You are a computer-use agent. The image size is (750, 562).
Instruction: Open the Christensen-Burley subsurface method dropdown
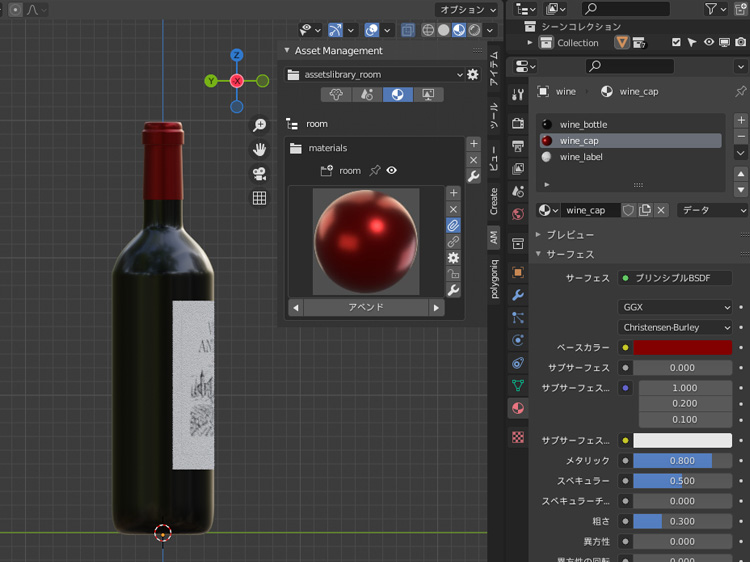click(x=676, y=327)
